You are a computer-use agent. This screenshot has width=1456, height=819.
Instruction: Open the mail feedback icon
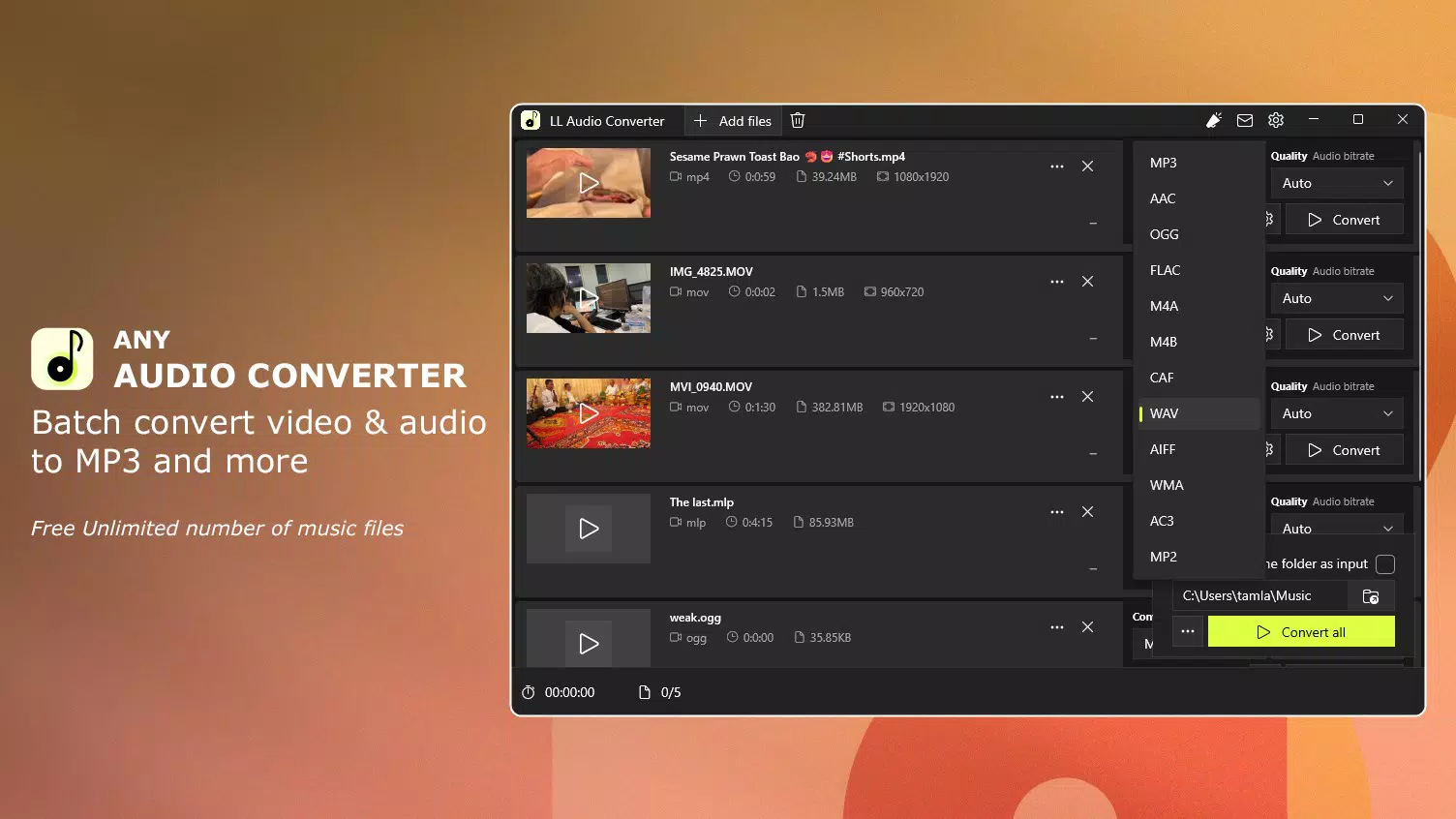click(x=1245, y=120)
